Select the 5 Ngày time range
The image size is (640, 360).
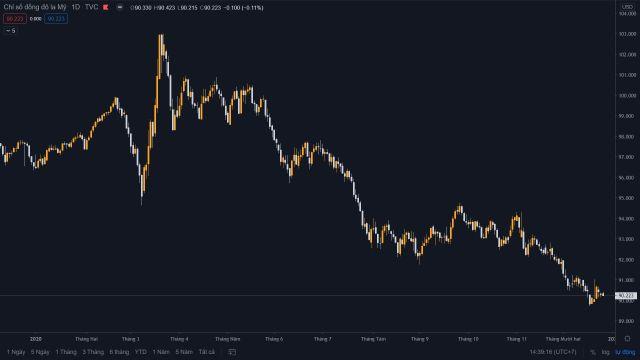coord(40,352)
